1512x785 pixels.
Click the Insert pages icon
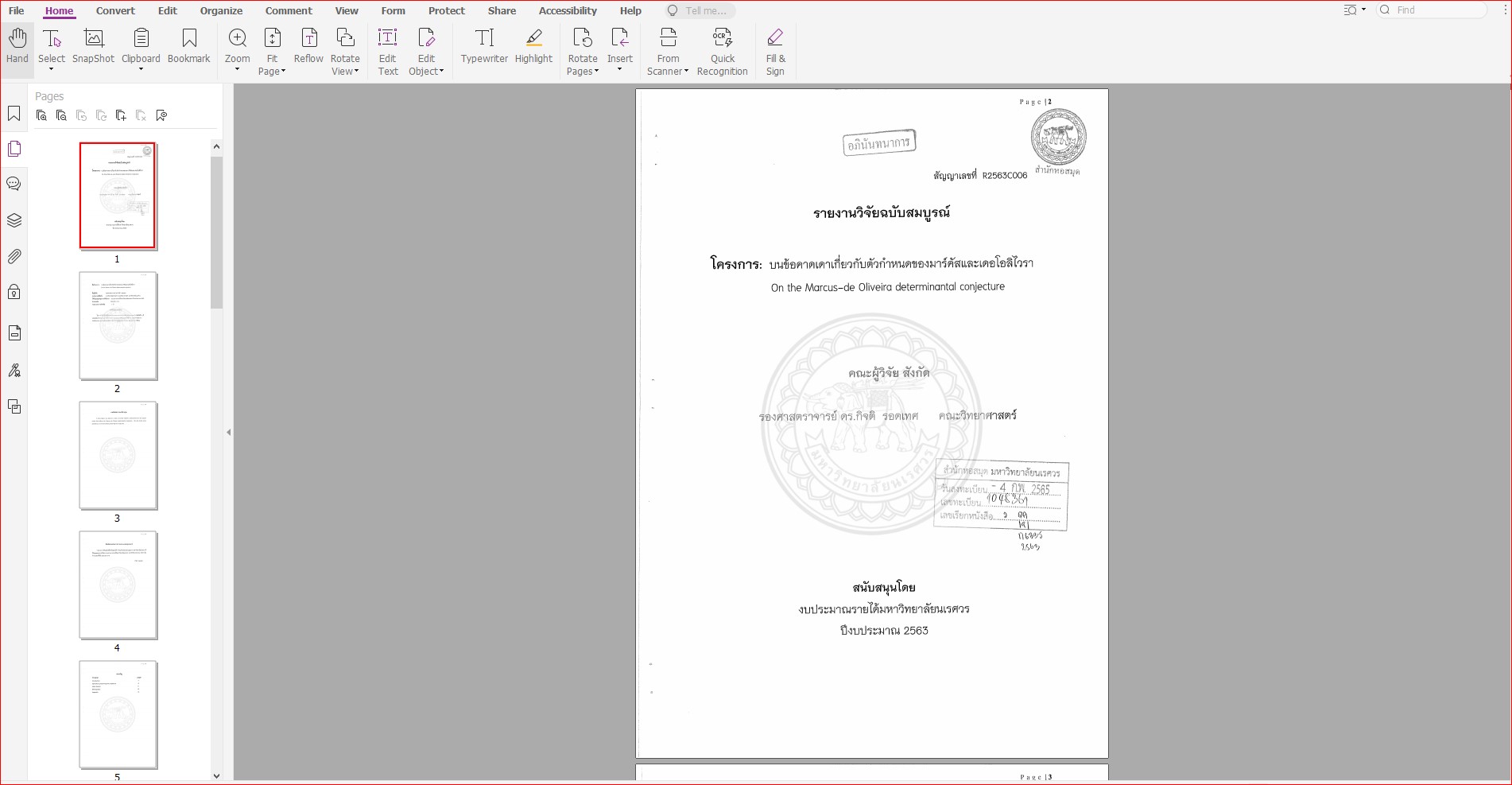[x=620, y=38]
